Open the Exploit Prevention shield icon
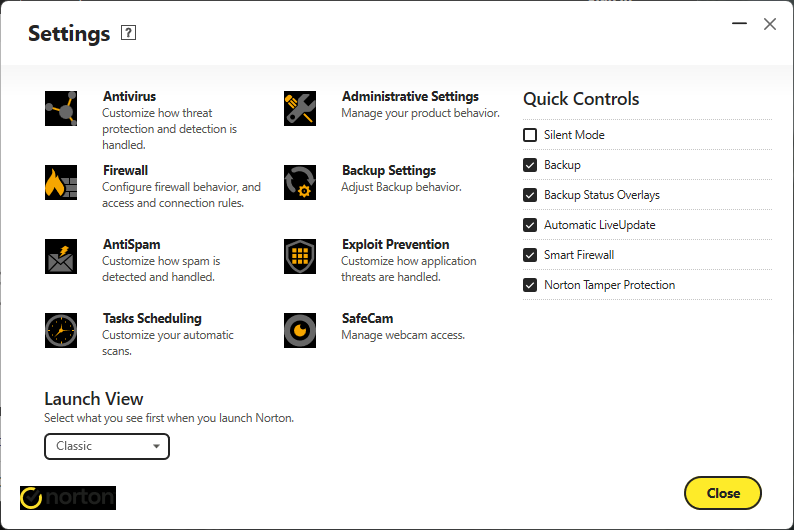The image size is (794, 530). click(300, 256)
